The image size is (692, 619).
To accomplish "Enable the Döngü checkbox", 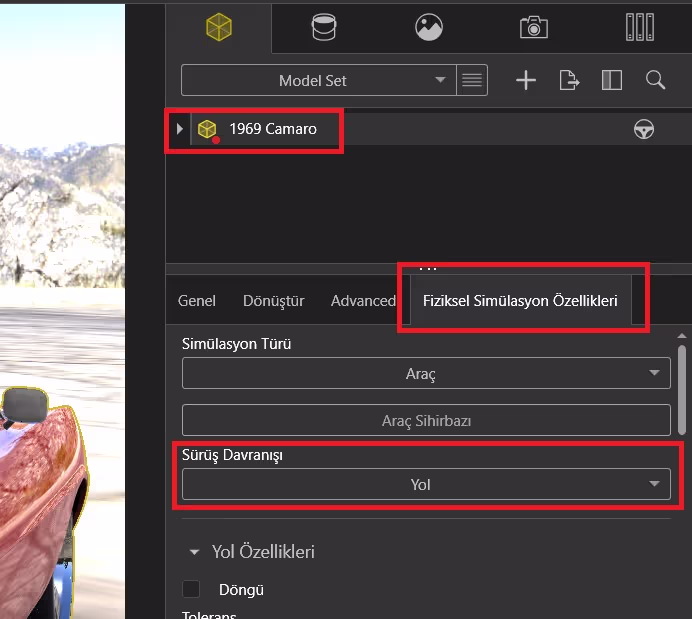I will point(191,589).
